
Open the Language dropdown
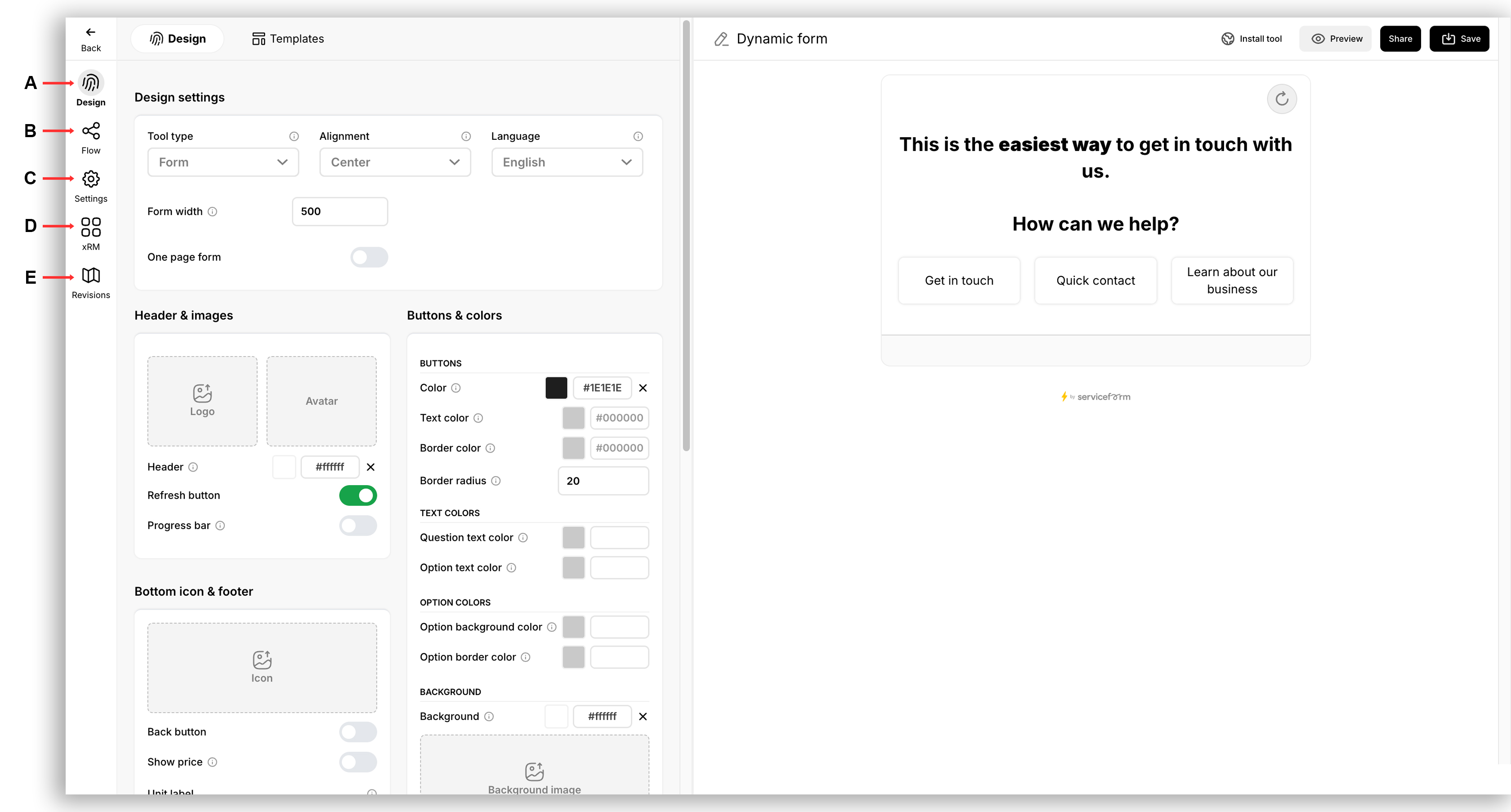pyautogui.click(x=567, y=162)
